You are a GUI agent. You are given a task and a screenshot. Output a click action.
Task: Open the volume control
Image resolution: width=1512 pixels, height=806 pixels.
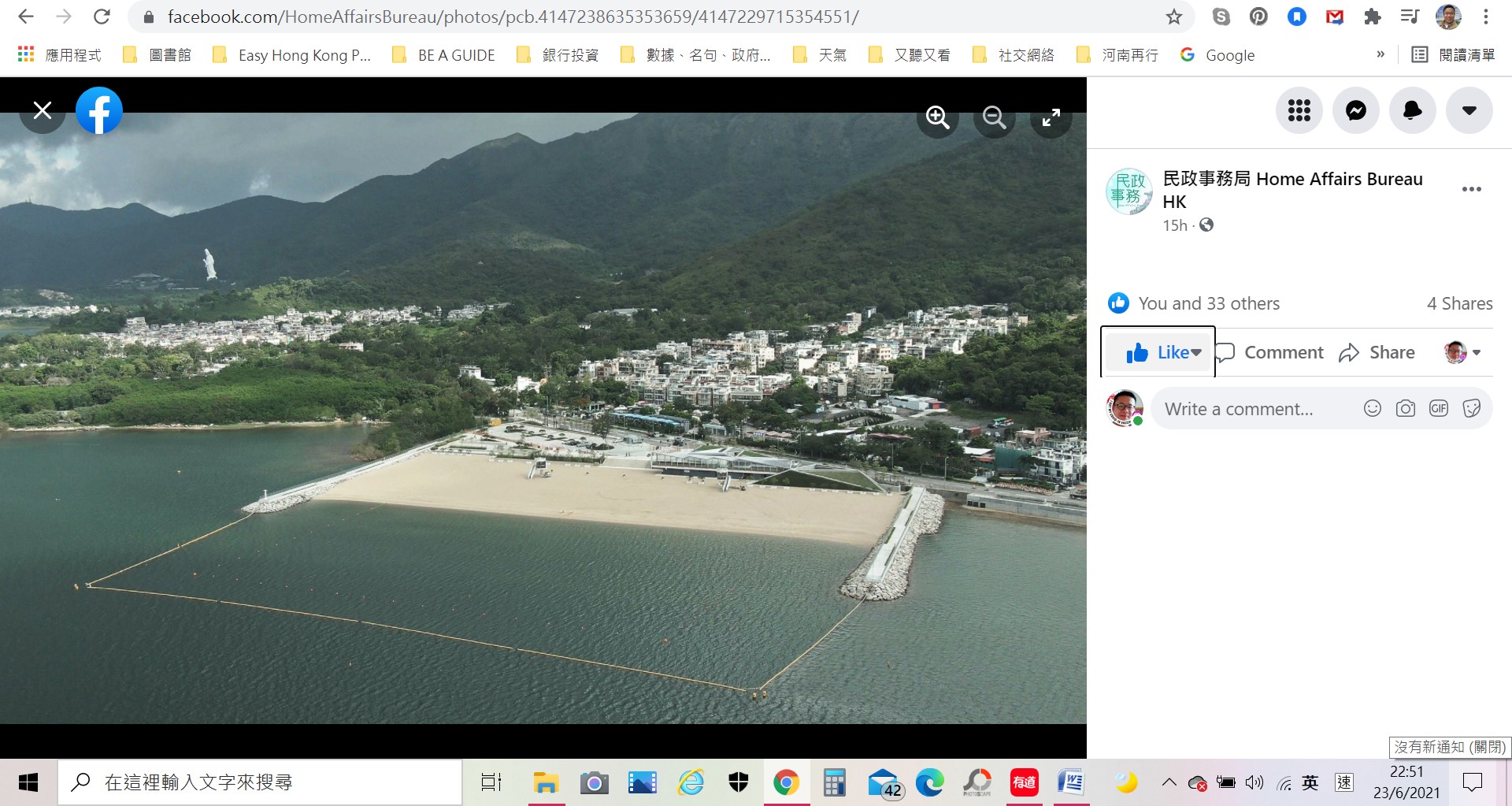click(x=1254, y=782)
